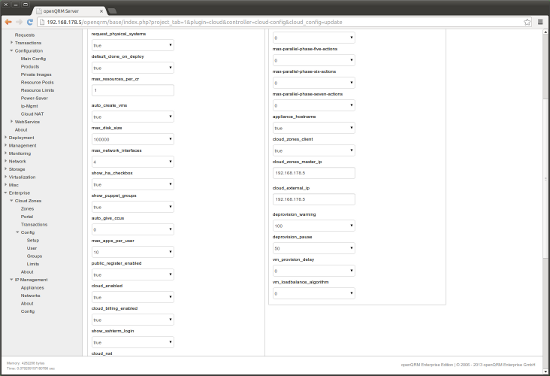This screenshot has height=376, width=550.
Task: Open the max_disk_size dropdown
Action: (x=133, y=139)
